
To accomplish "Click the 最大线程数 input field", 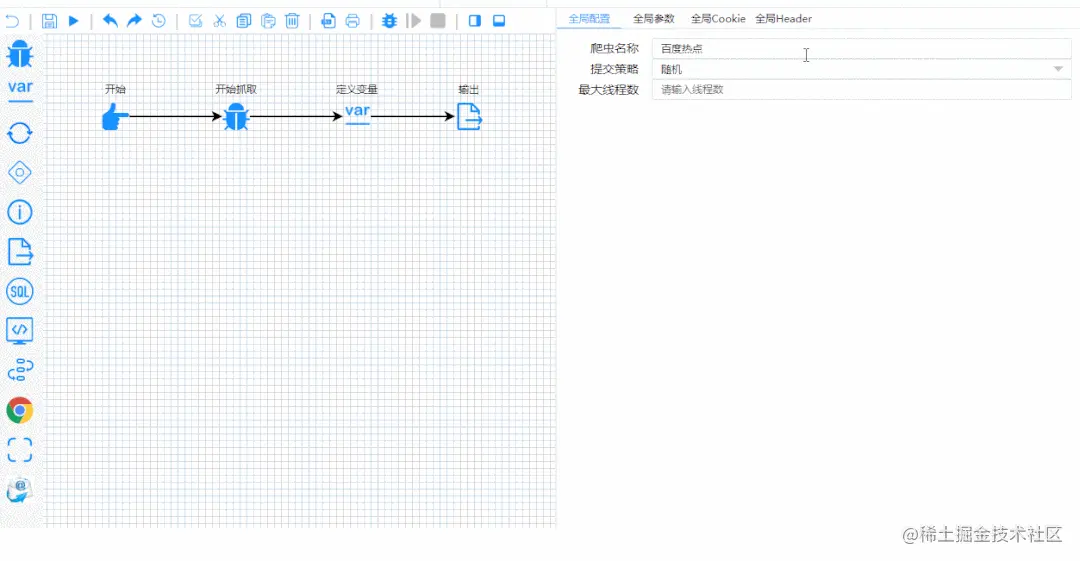I will [x=861, y=90].
